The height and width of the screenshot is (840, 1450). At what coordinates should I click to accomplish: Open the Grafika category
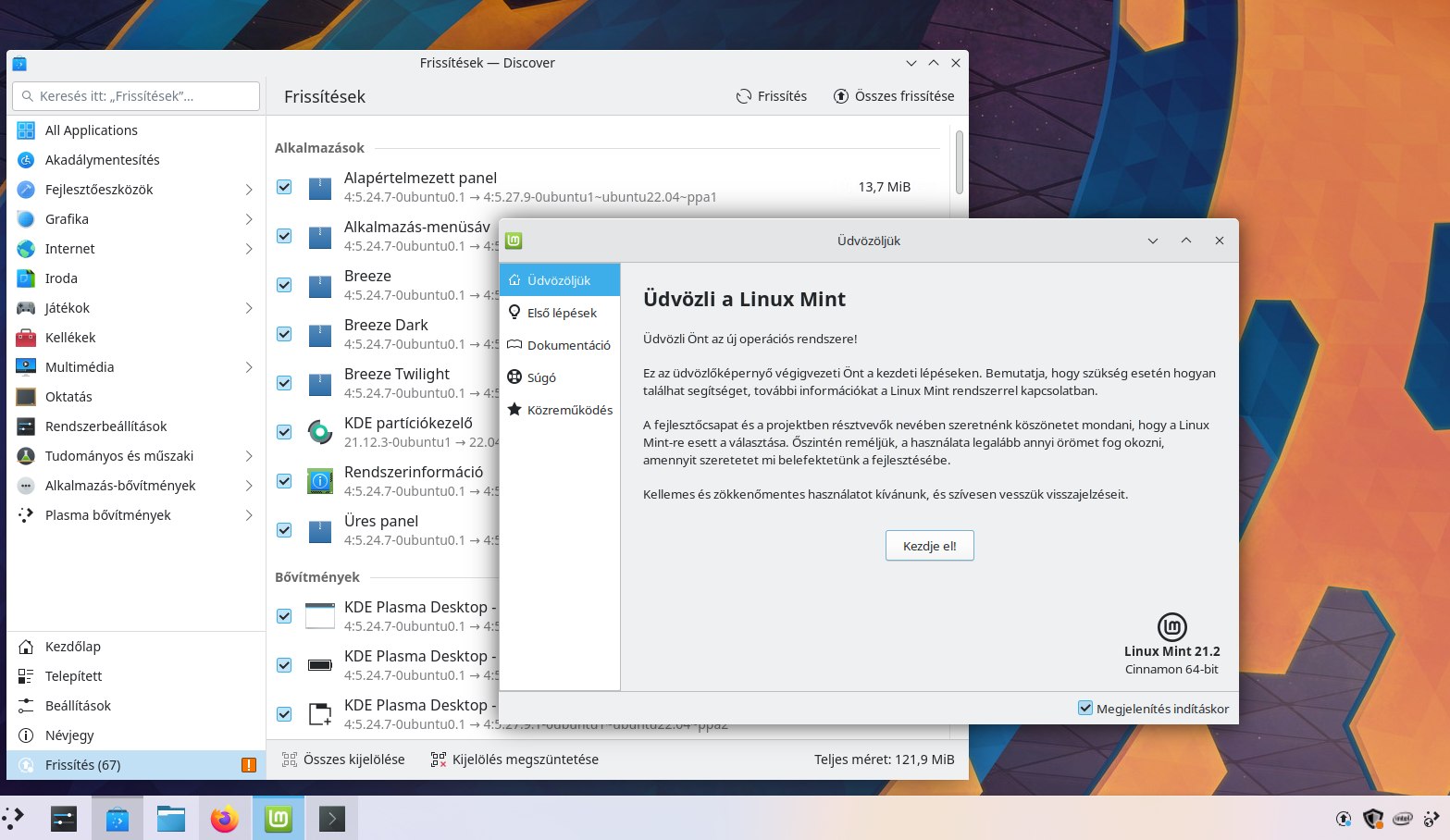click(136, 219)
